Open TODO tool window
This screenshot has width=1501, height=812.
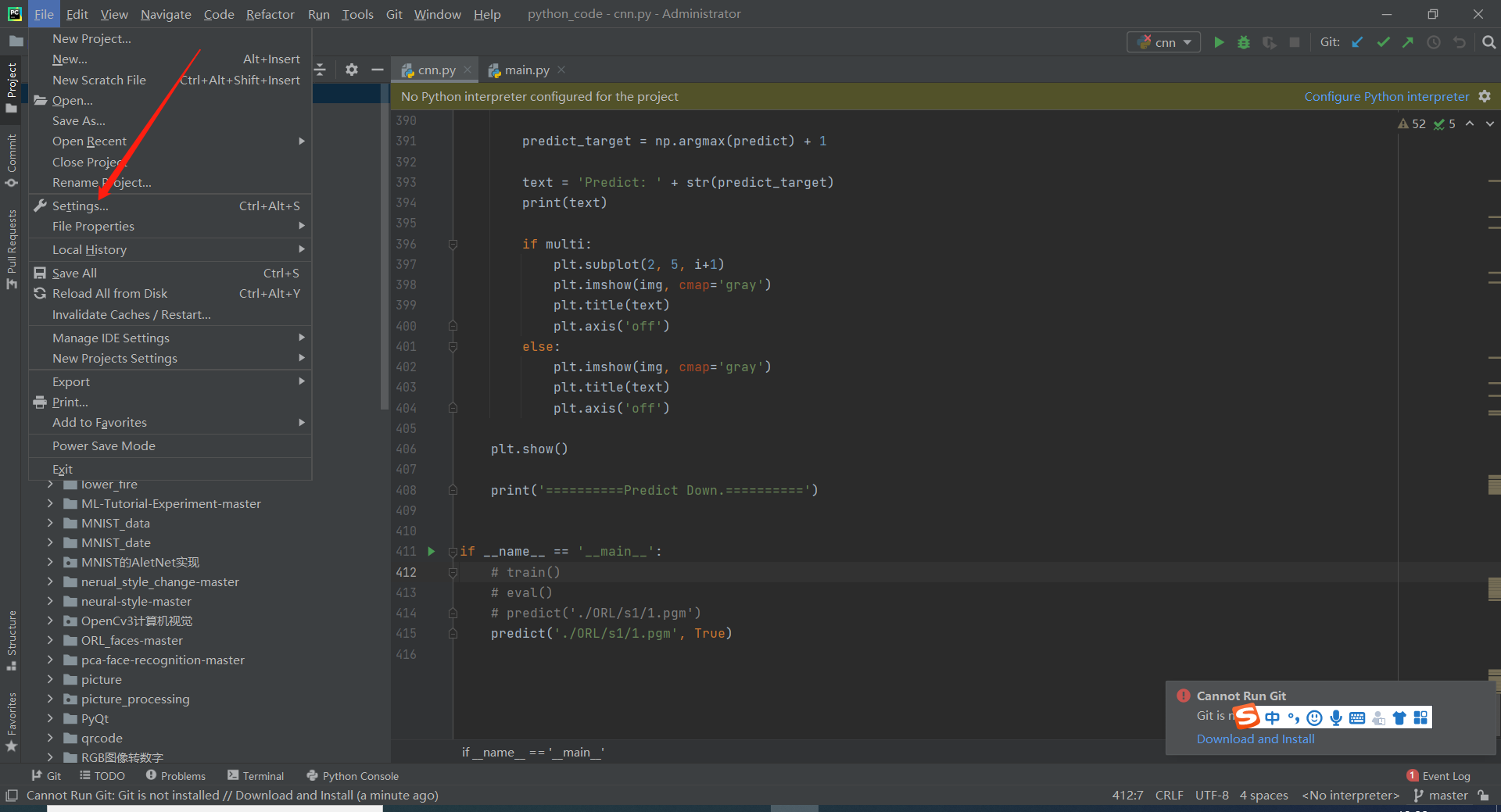[102, 776]
